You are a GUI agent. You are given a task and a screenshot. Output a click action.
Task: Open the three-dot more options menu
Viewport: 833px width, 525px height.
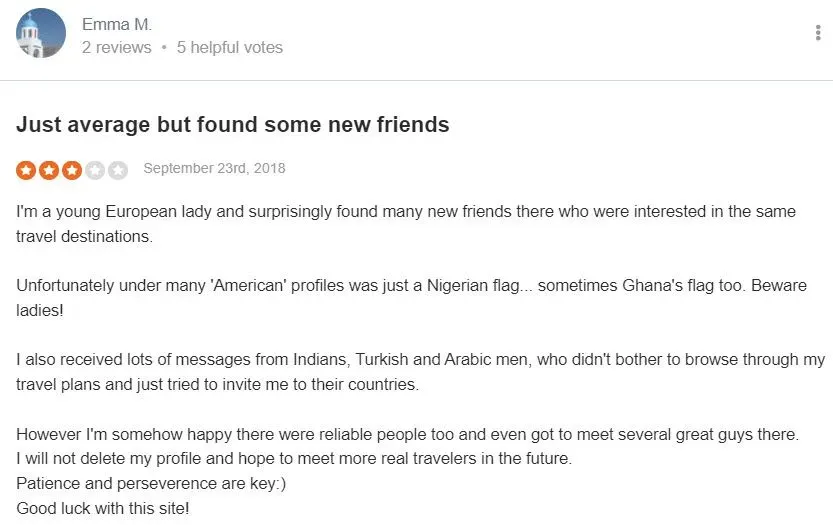coord(818,33)
